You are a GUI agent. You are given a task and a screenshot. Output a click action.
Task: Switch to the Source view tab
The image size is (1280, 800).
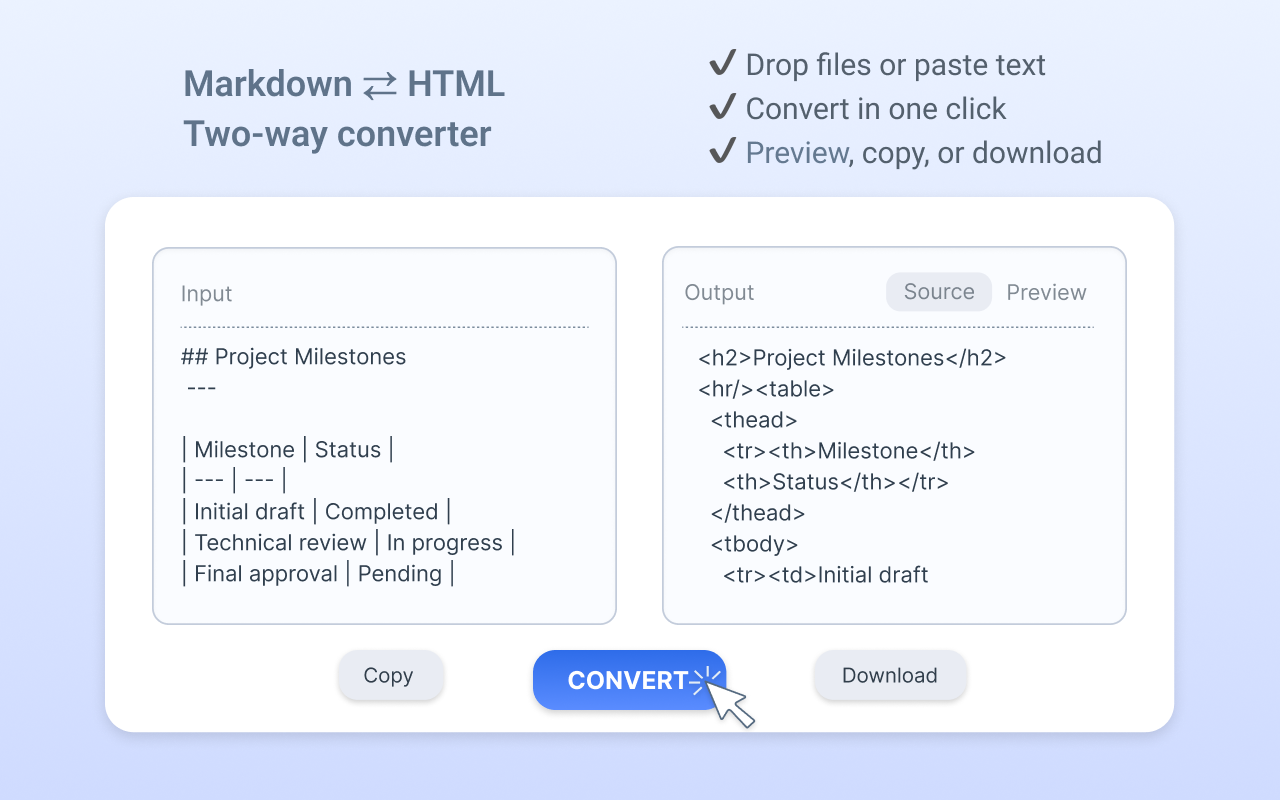[939, 292]
